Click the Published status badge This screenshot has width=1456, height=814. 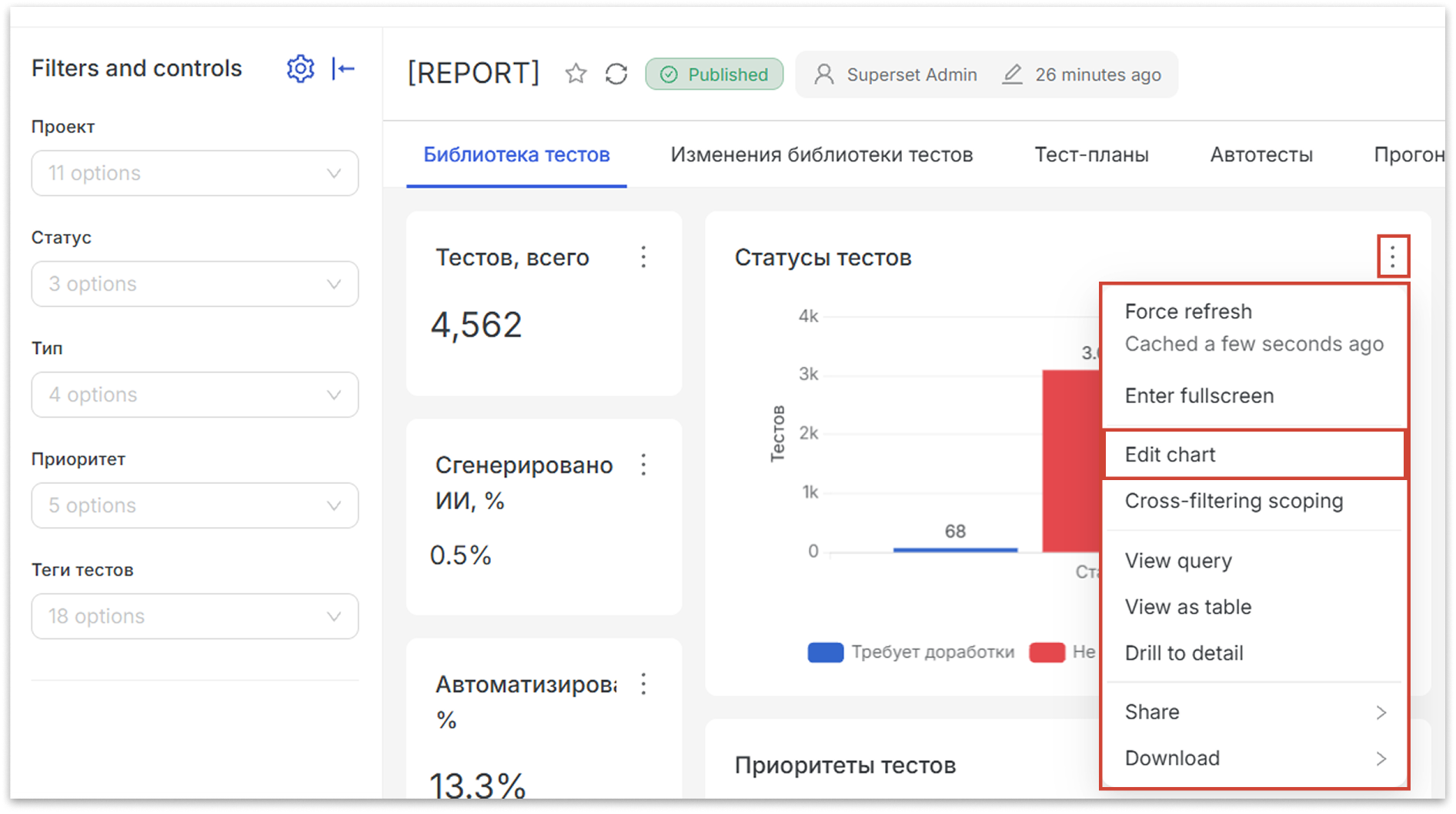pos(714,75)
